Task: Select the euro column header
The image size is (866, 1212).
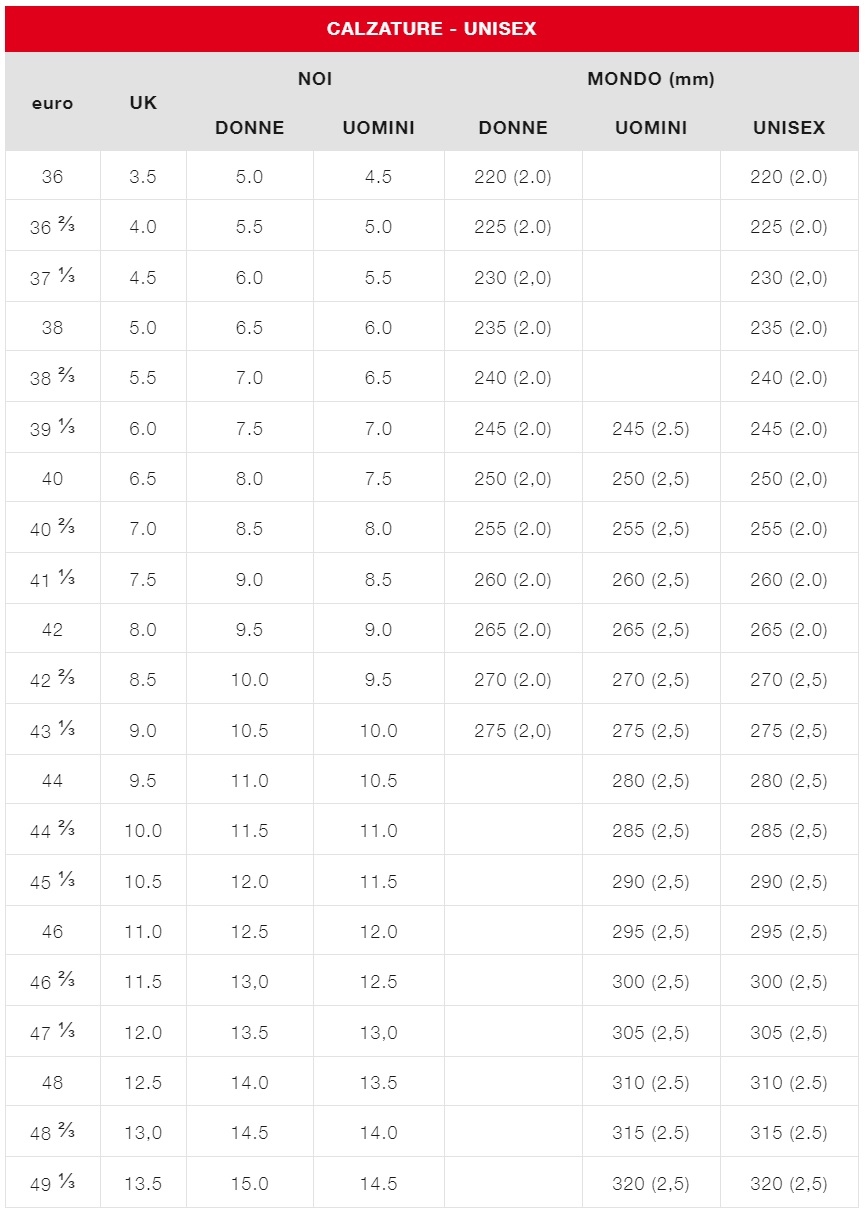Action: pos(52,103)
